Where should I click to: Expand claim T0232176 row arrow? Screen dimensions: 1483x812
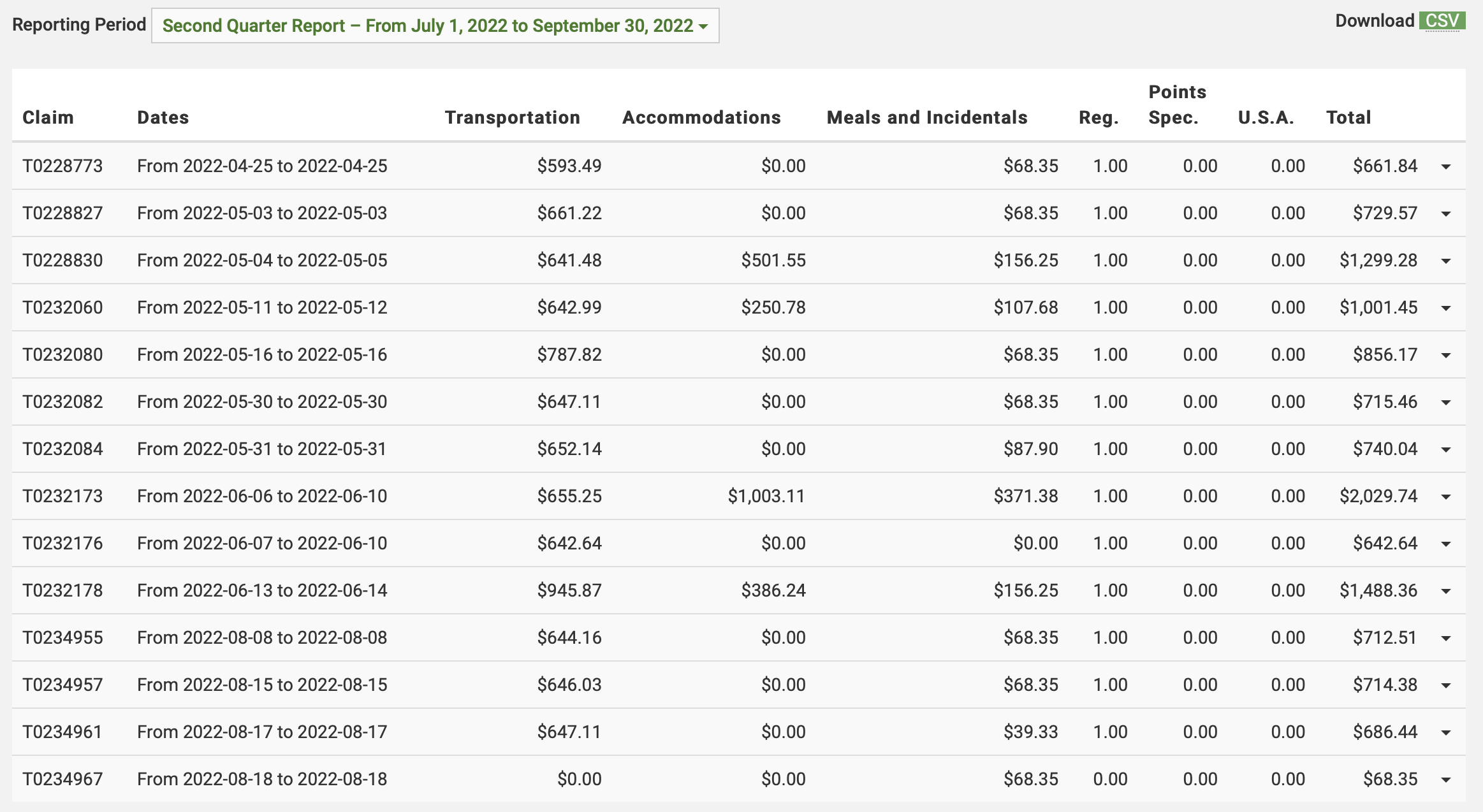1445,544
